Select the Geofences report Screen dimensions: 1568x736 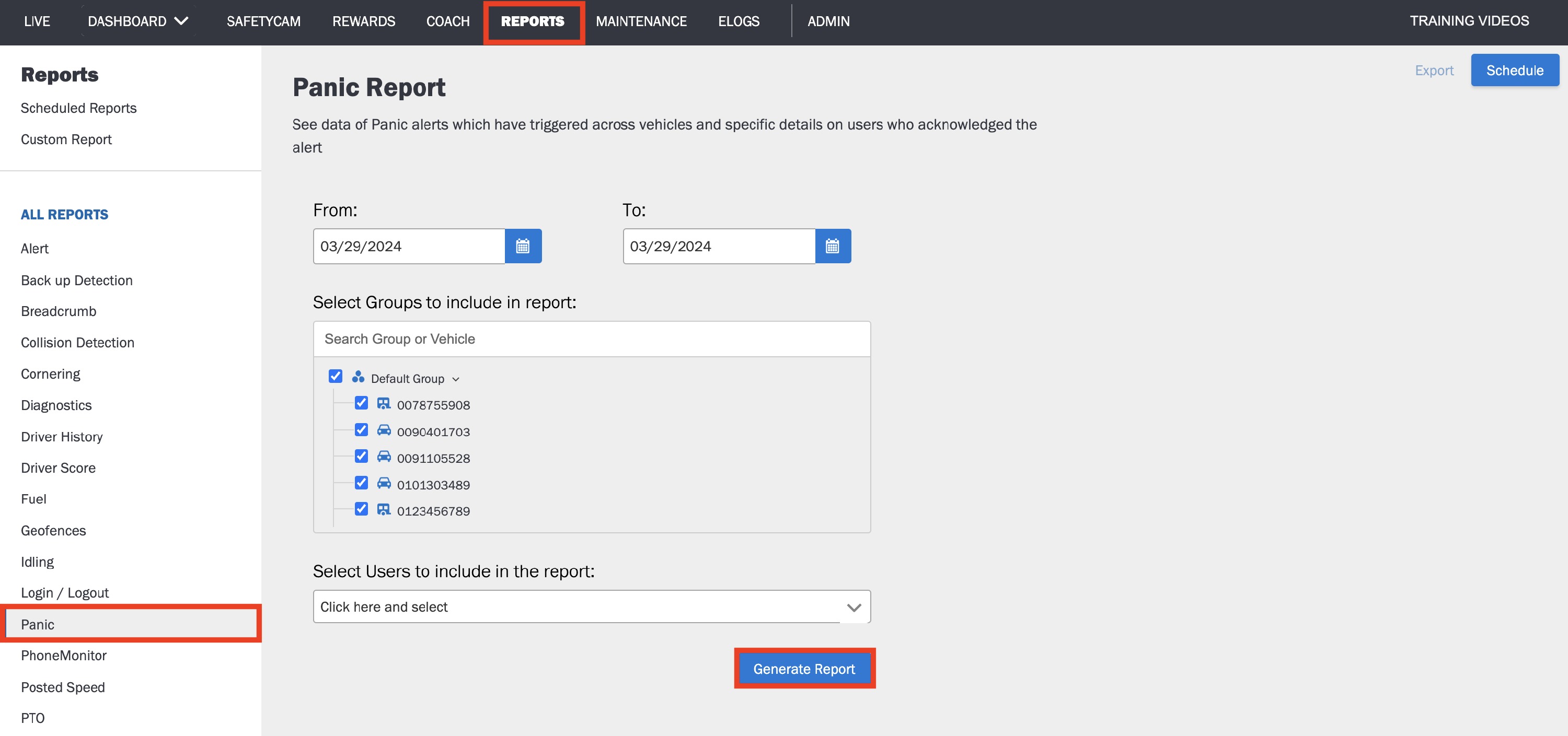point(53,530)
